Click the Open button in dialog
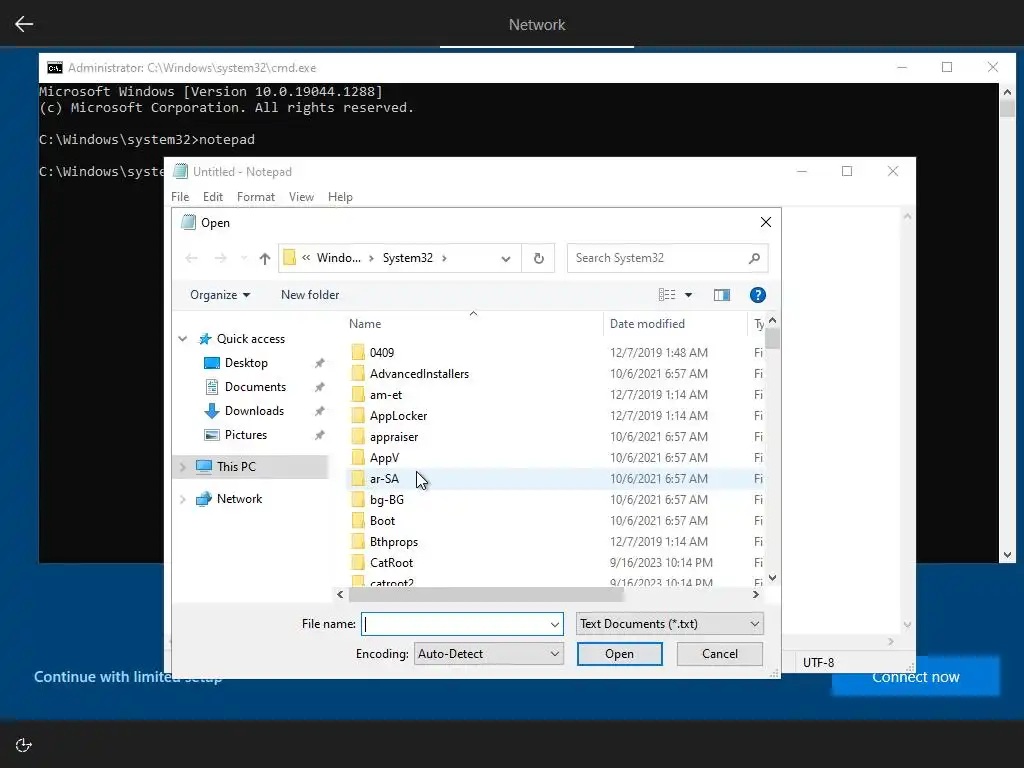1024x768 pixels. click(x=619, y=654)
